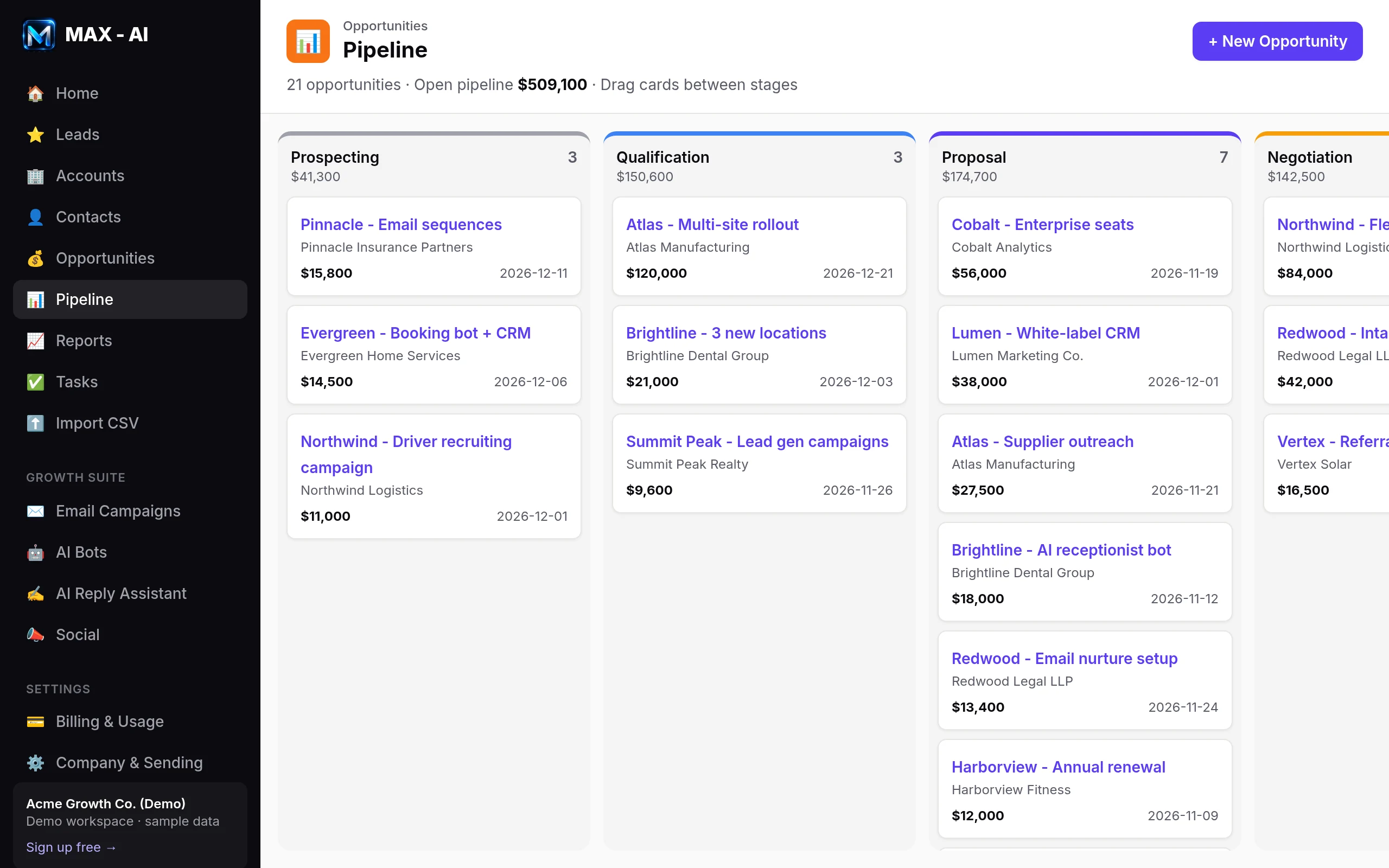
Task: Open Brightline - 3 new locations opportunity
Action: pyautogui.click(x=726, y=333)
